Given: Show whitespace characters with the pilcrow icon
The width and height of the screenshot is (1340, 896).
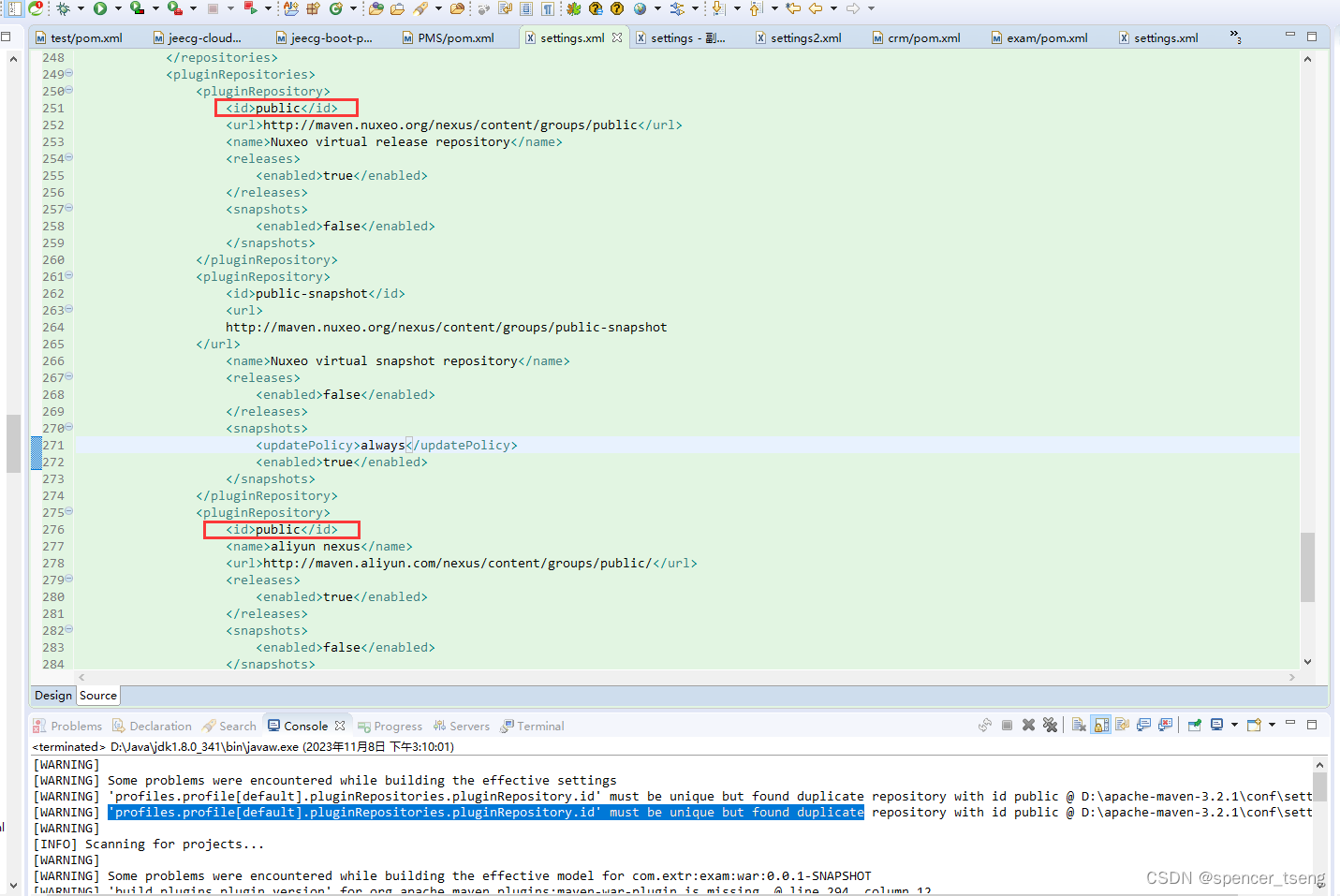Looking at the screenshot, I should tap(548, 8).
